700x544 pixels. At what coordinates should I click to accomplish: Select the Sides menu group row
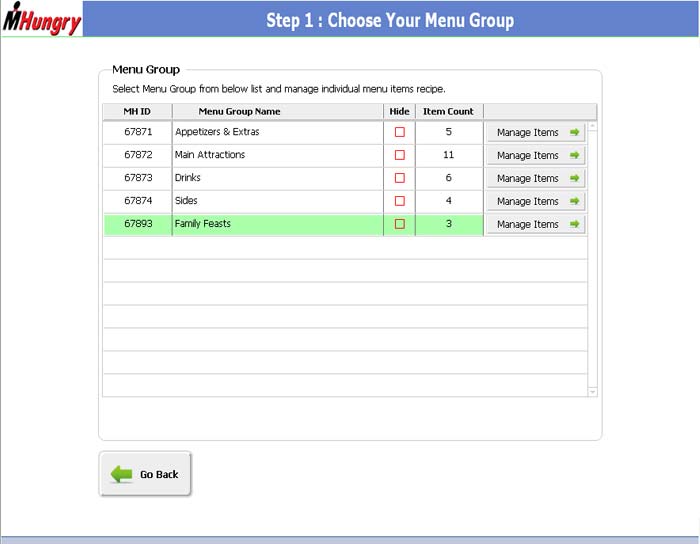tap(270, 201)
